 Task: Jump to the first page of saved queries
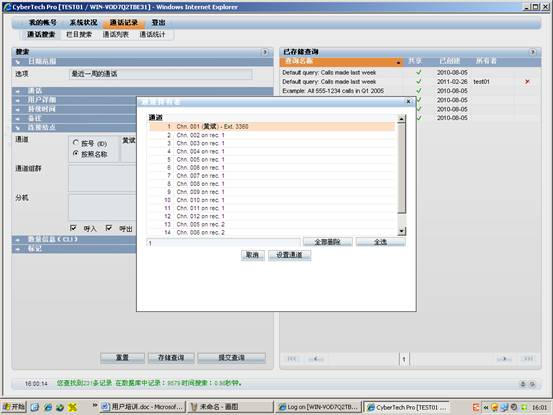[292, 359]
